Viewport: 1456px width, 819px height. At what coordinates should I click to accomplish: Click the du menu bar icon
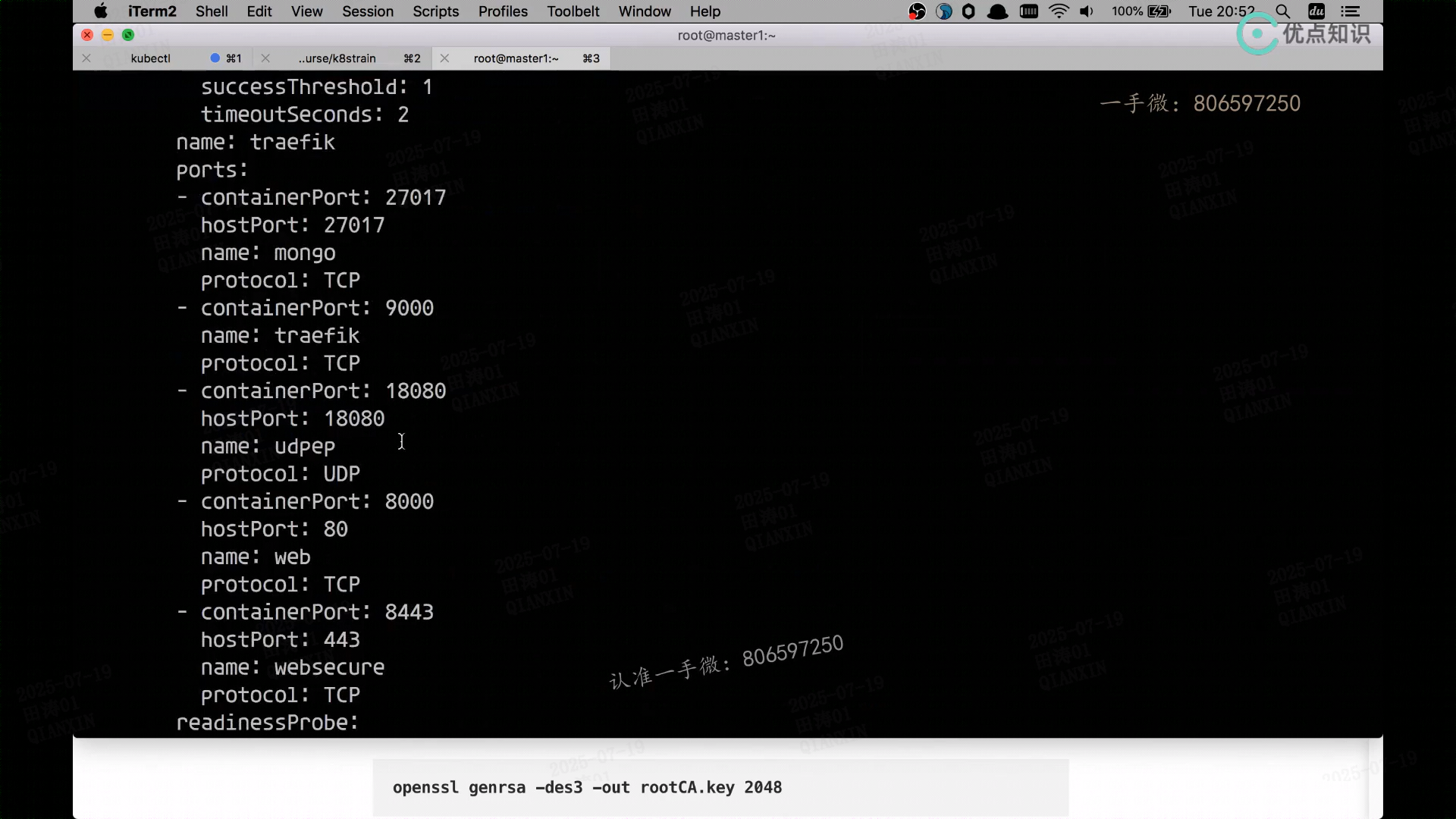(x=1317, y=11)
